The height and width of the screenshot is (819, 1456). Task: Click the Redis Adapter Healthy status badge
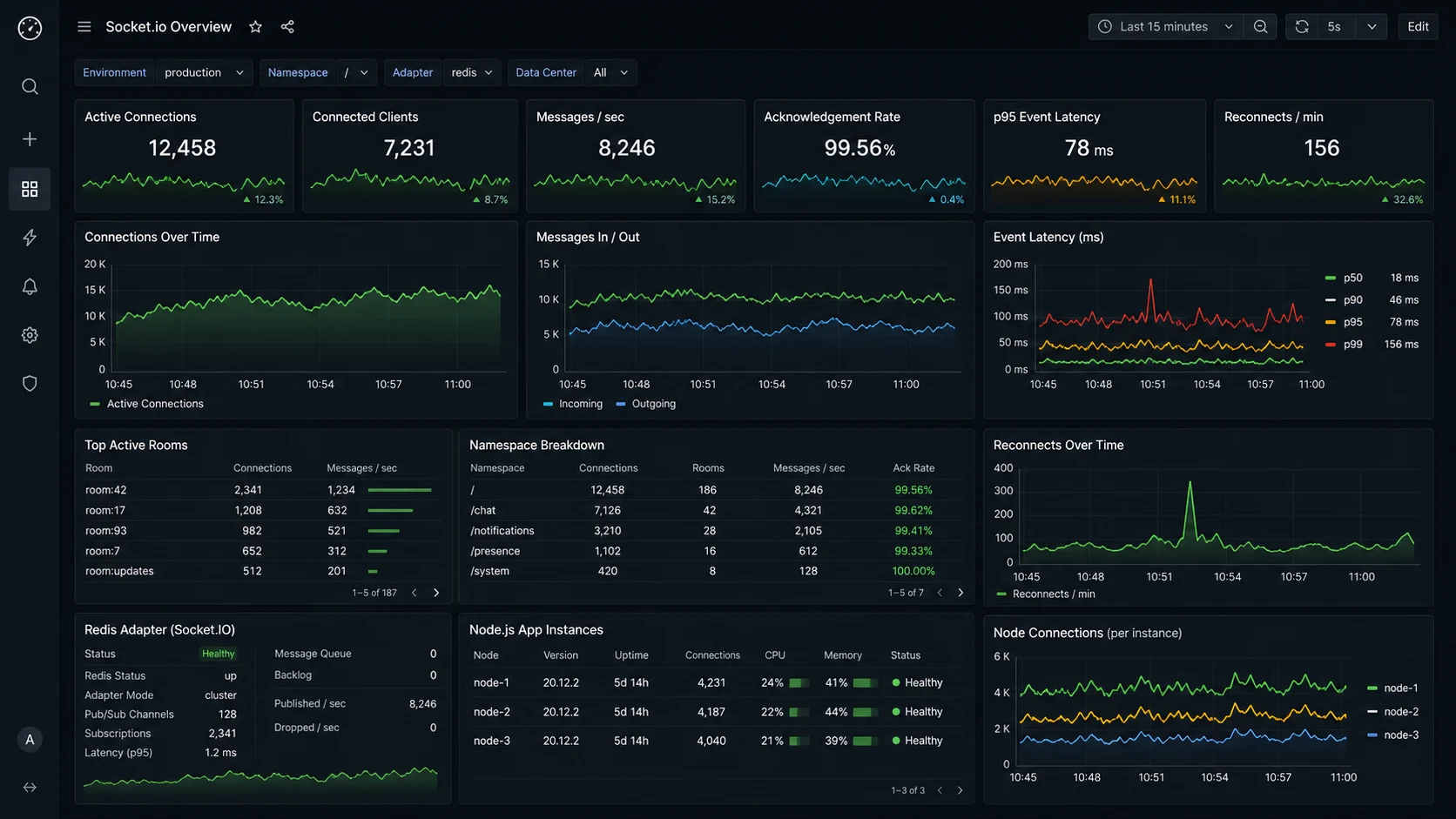pos(218,654)
